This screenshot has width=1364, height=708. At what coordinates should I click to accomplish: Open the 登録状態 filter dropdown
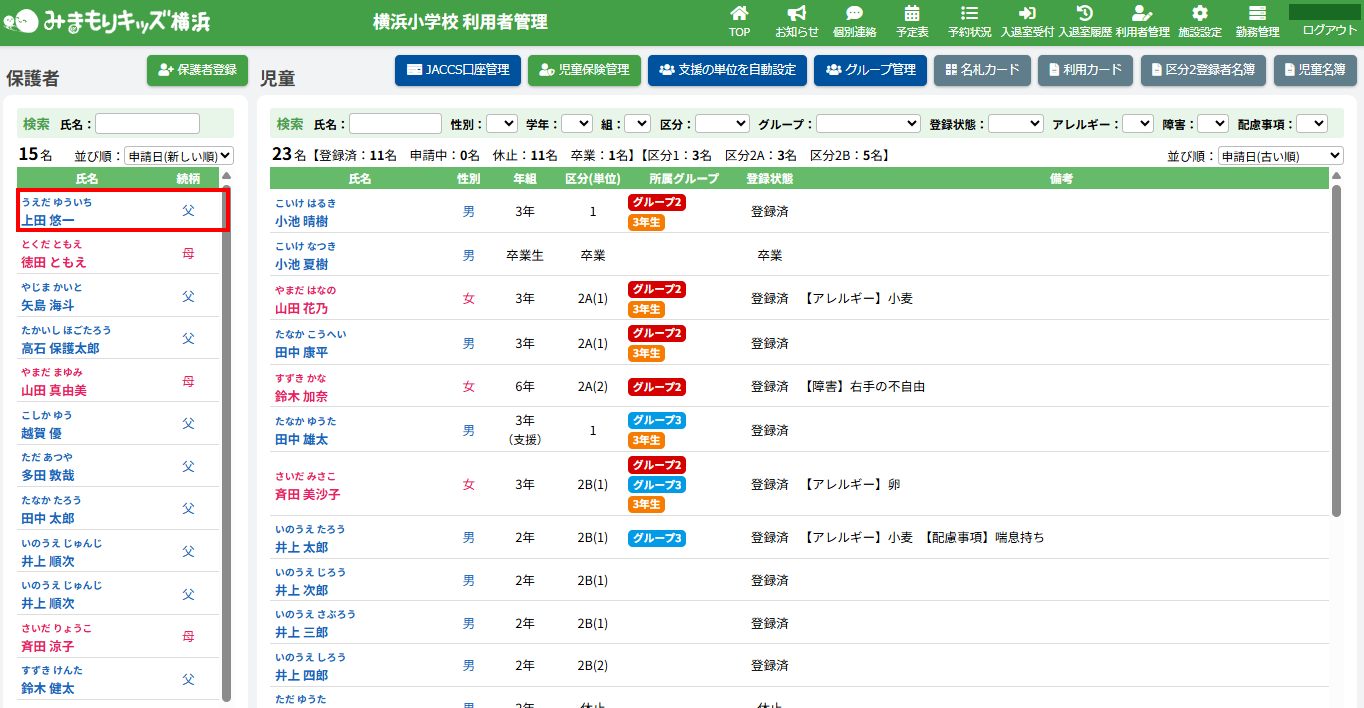[x=1015, y=124]
